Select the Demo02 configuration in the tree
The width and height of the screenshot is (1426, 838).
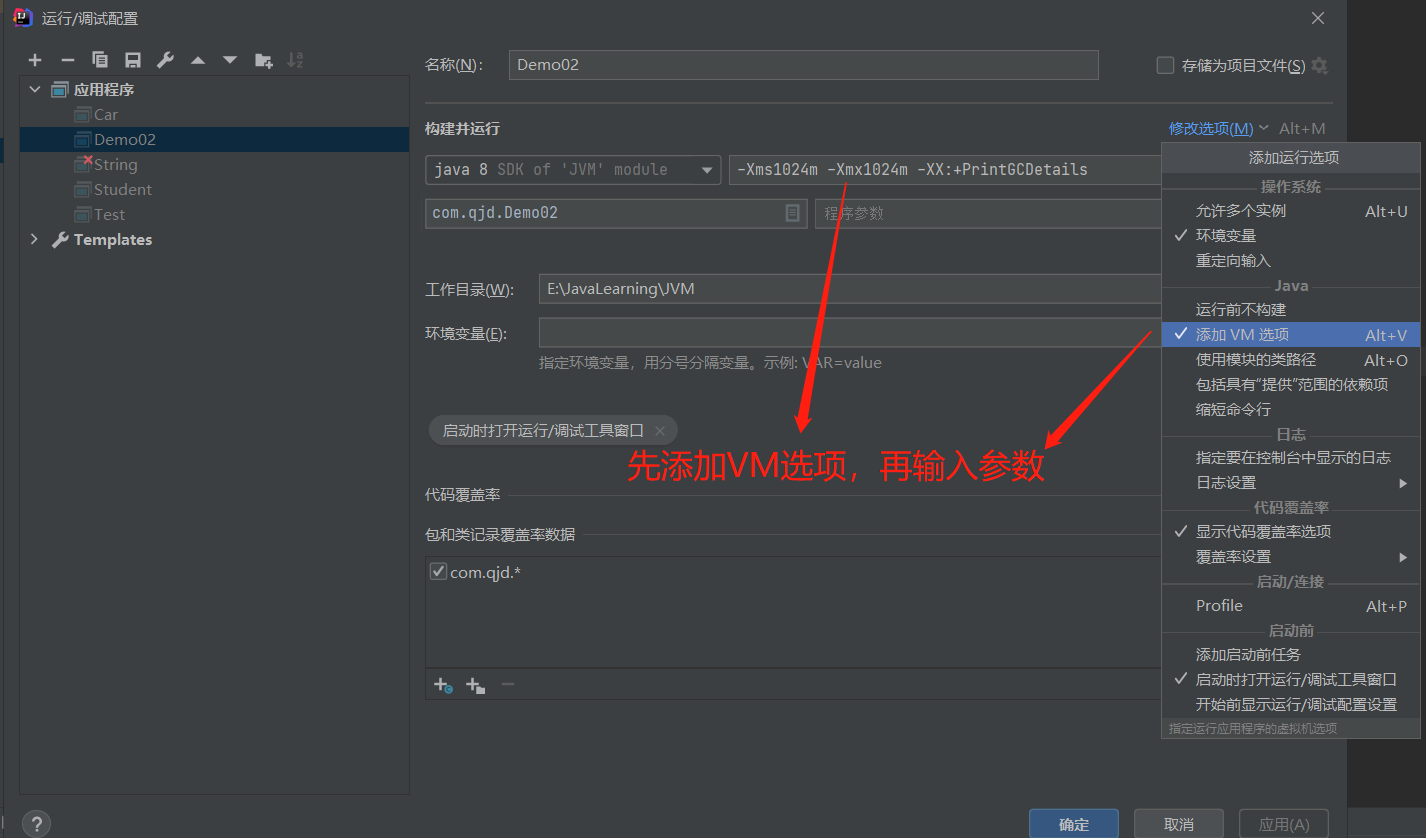click(214, 140)
